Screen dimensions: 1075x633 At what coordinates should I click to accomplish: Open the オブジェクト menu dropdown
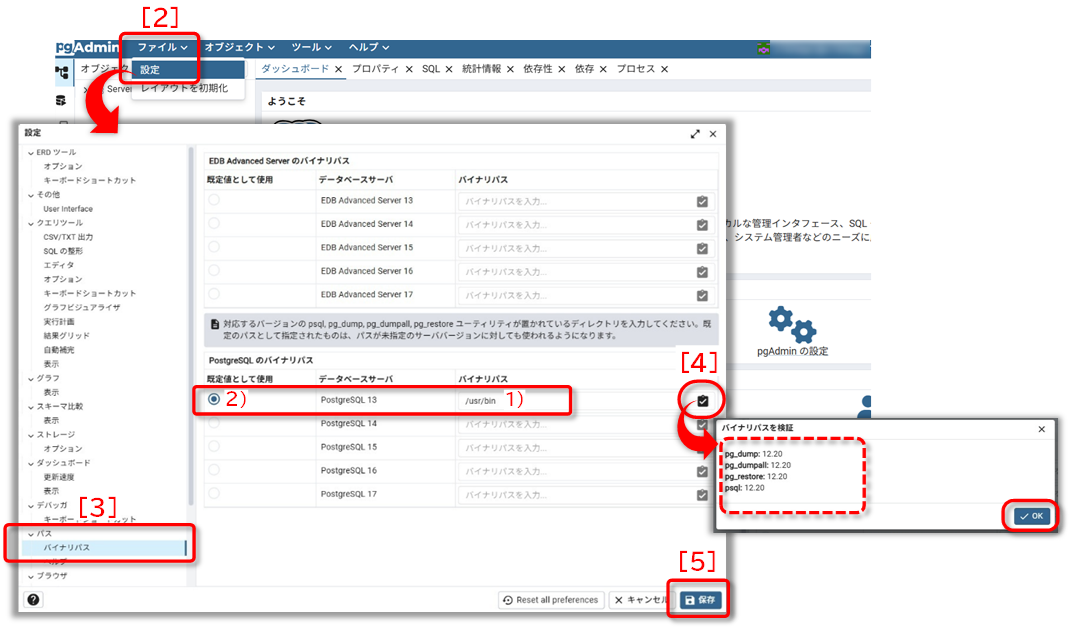240,47
